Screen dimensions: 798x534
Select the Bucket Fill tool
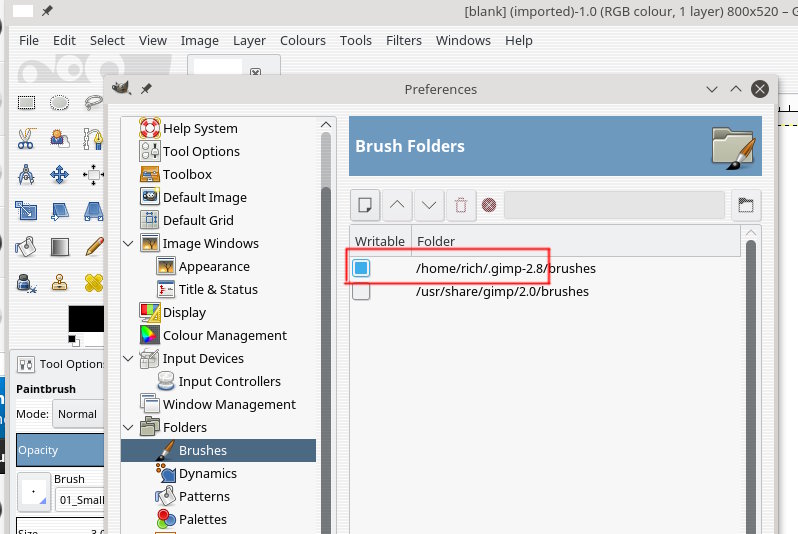pyautogui.click(x=26, y=247)
